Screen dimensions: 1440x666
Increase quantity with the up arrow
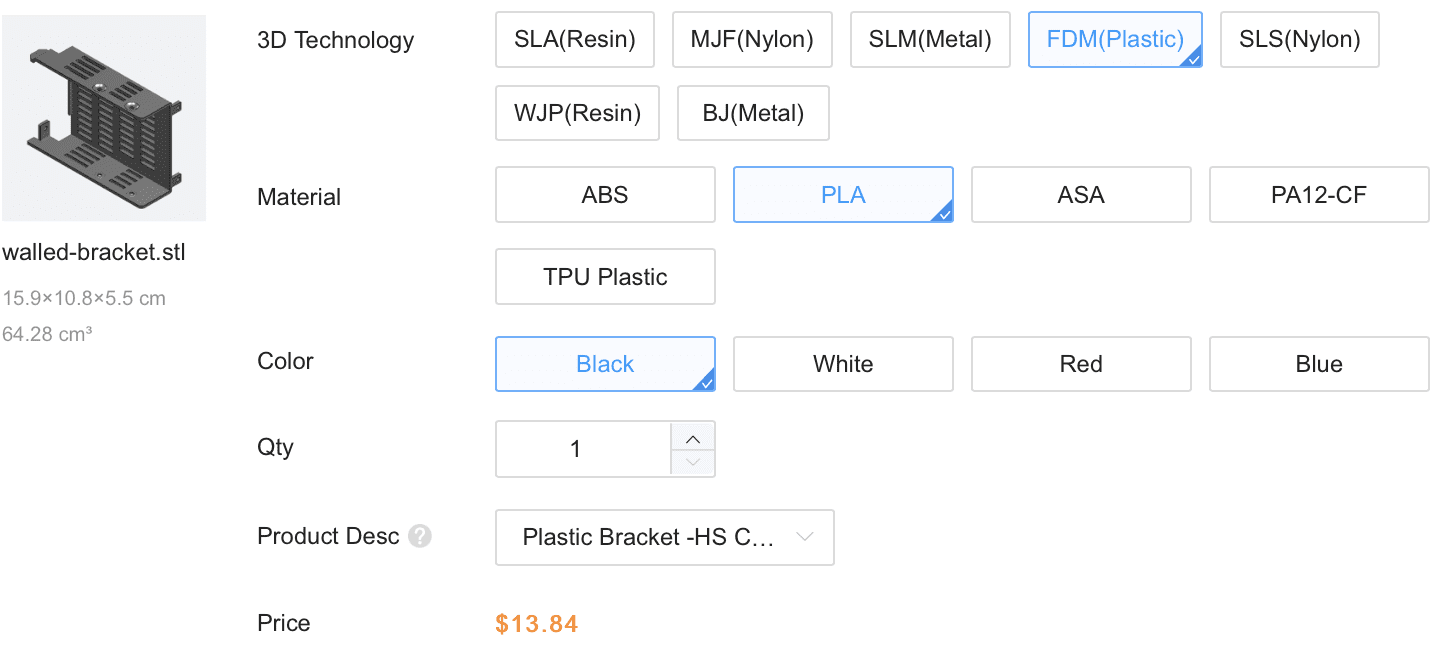pyautogui.click(x=693, y=438)
